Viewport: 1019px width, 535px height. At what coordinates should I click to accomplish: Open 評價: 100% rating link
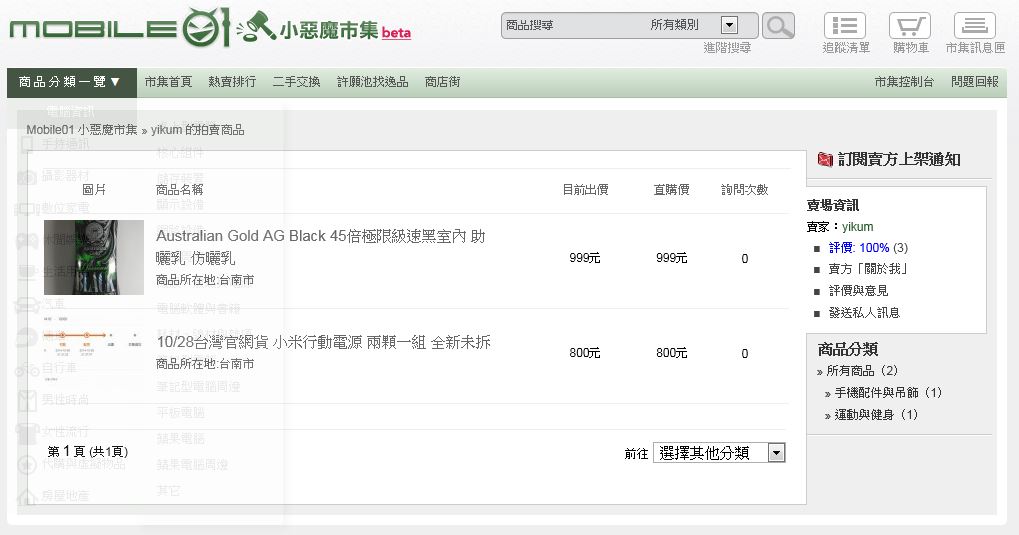(859, 248)
